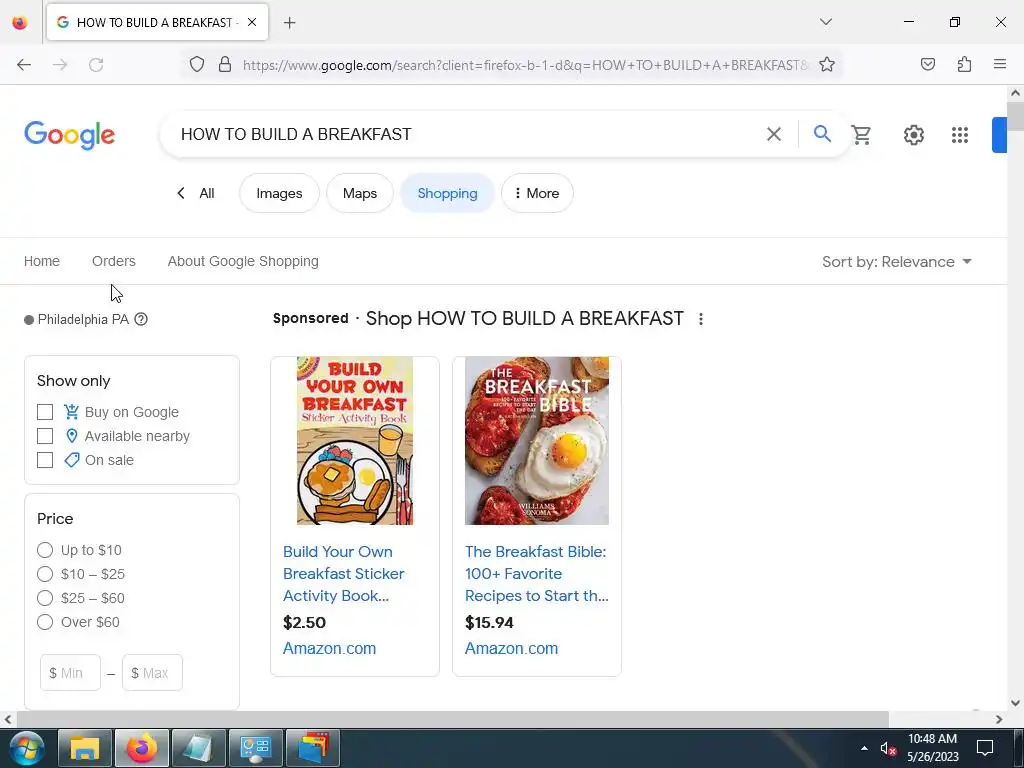Open the tracking protection shield icon
The width and height of the screenshot is (1024, 768).
coord(197,64)
